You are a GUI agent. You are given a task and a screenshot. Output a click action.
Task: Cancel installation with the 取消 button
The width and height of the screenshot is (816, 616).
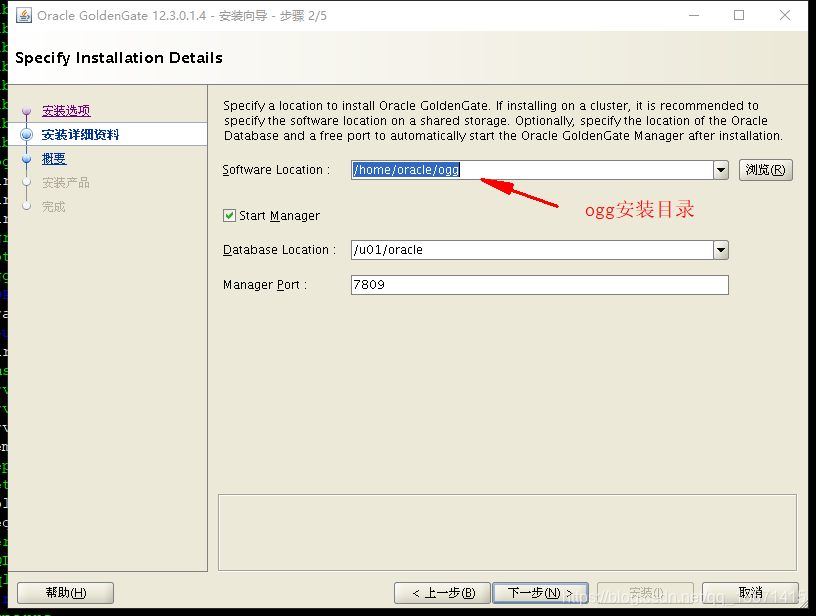point(750,592)
